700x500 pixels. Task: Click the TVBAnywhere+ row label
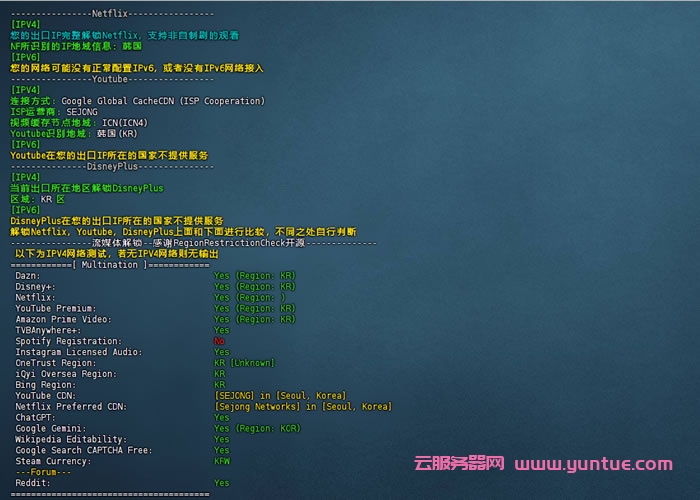point(47,330)
